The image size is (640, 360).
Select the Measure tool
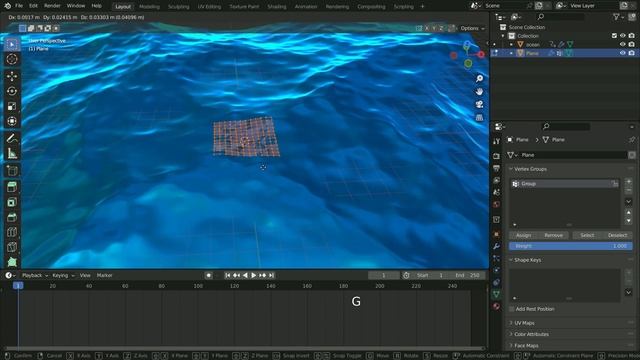(12, 153)
